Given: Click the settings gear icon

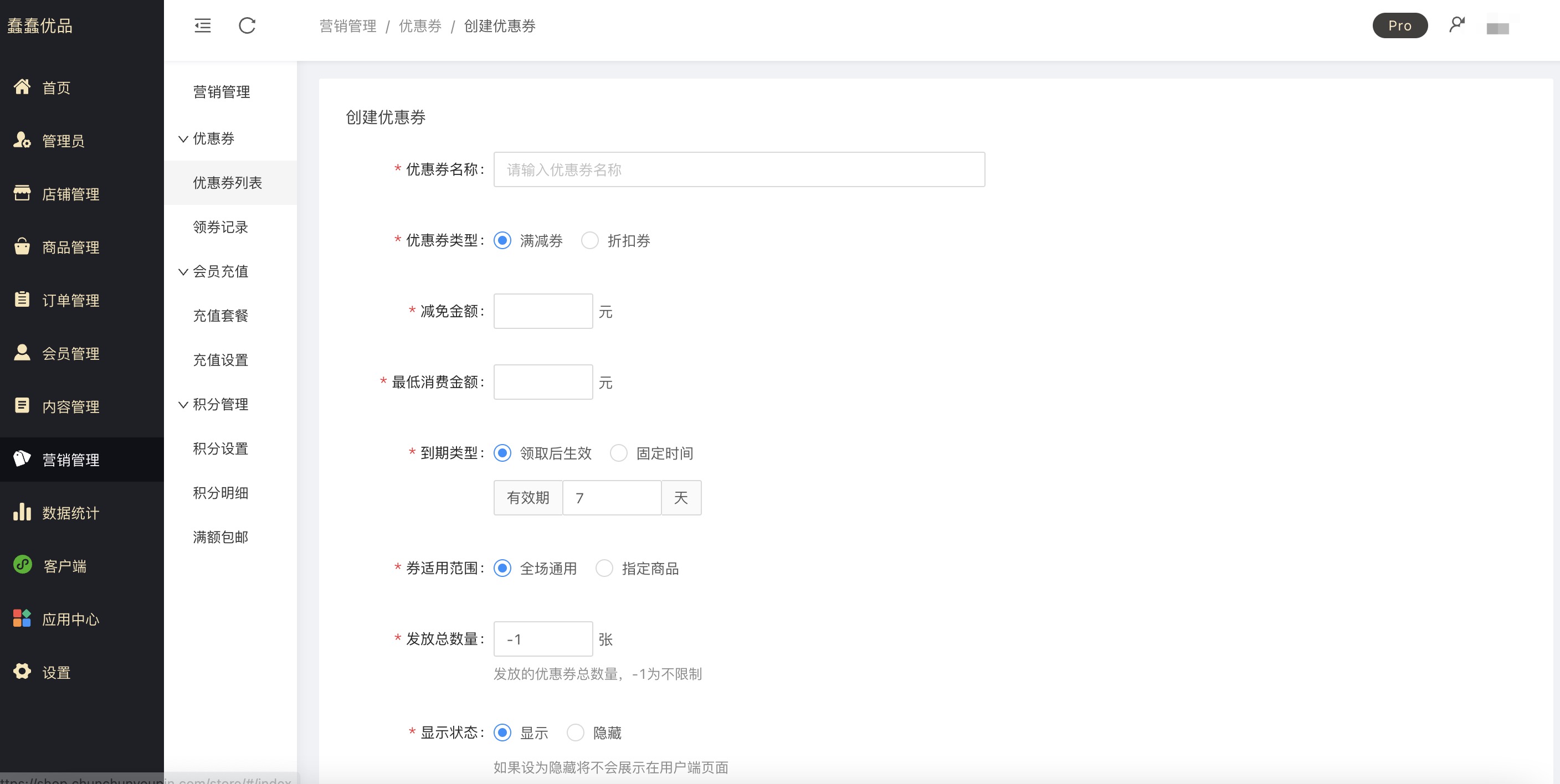Looking at the screenshot, I should (22, 672).
